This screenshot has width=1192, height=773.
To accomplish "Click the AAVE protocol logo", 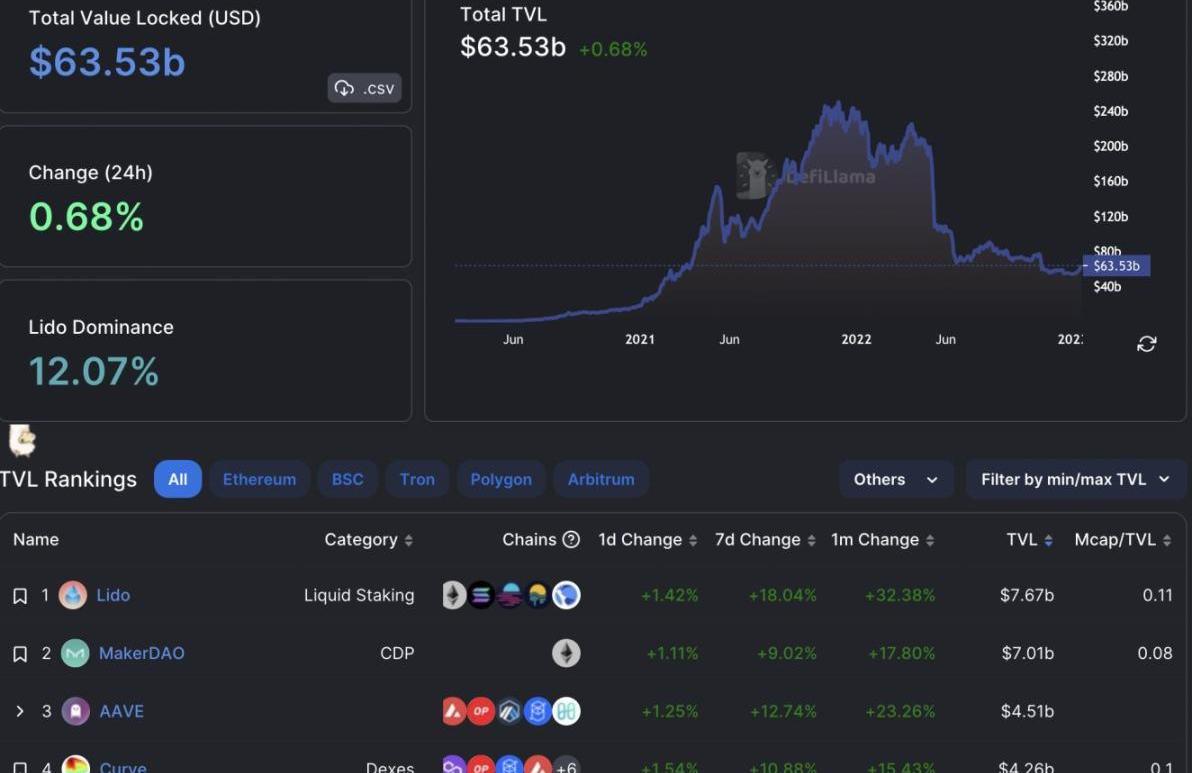I will [x=76, y=712].
